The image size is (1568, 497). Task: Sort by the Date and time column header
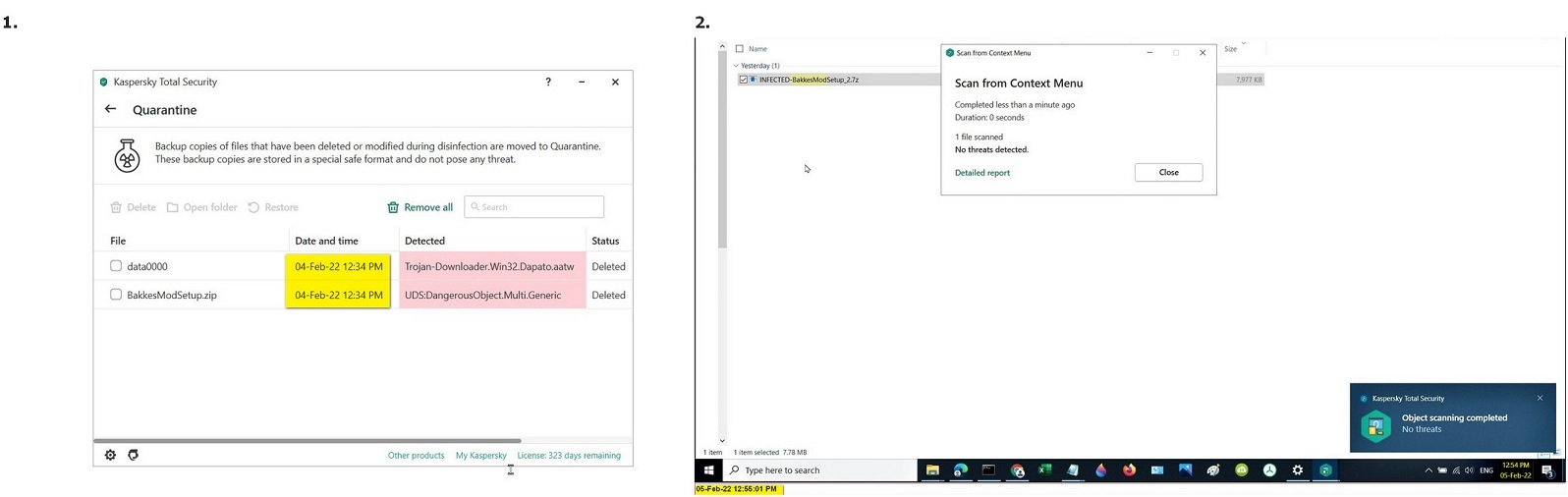point(327,241)
